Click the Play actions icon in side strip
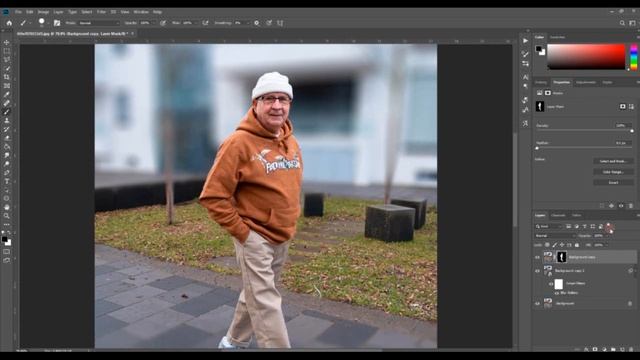The image size is (640, 360). pyautogui.click(x=525, y=41)
